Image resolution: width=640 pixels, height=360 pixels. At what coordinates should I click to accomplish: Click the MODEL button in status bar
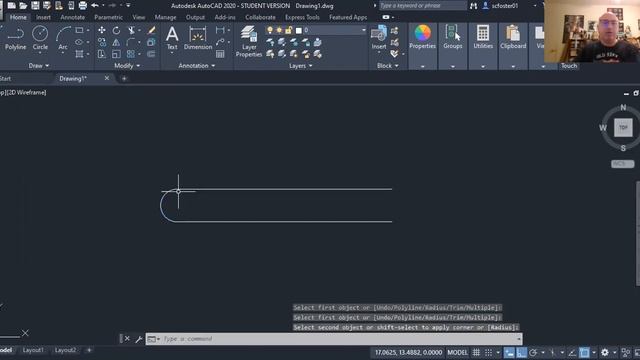coord(457,352)
